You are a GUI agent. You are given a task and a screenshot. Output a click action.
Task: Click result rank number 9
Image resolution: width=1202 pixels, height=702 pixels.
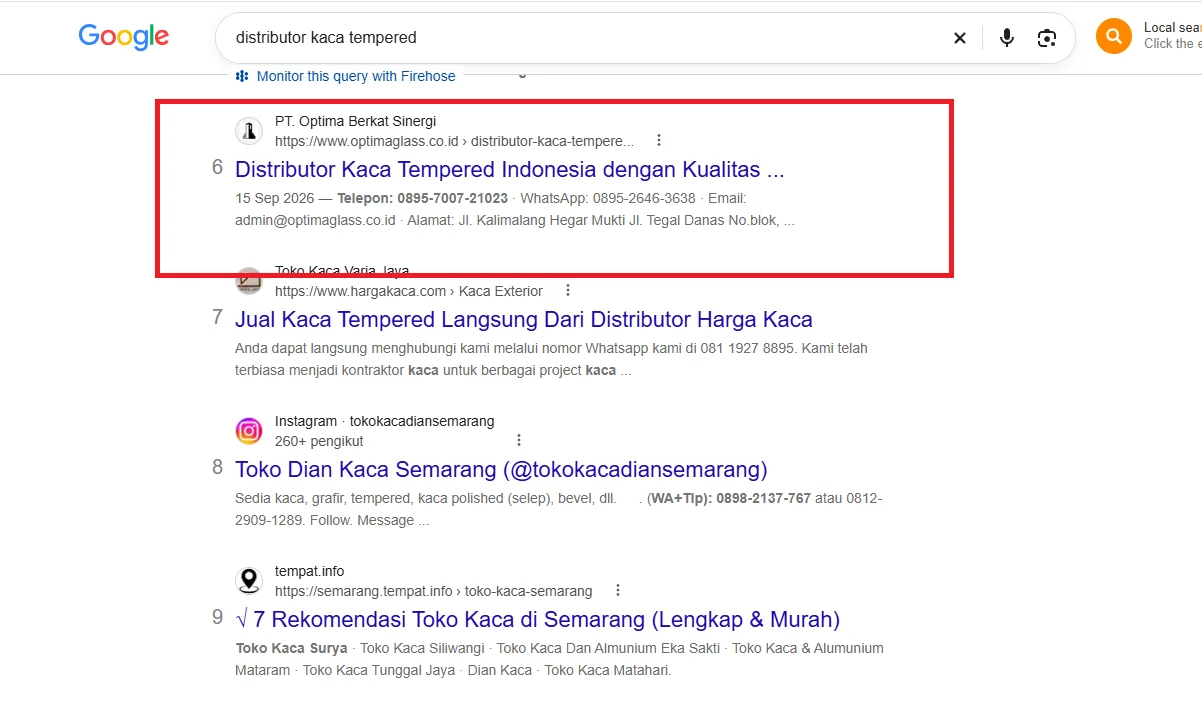click(x=217, y=617)
